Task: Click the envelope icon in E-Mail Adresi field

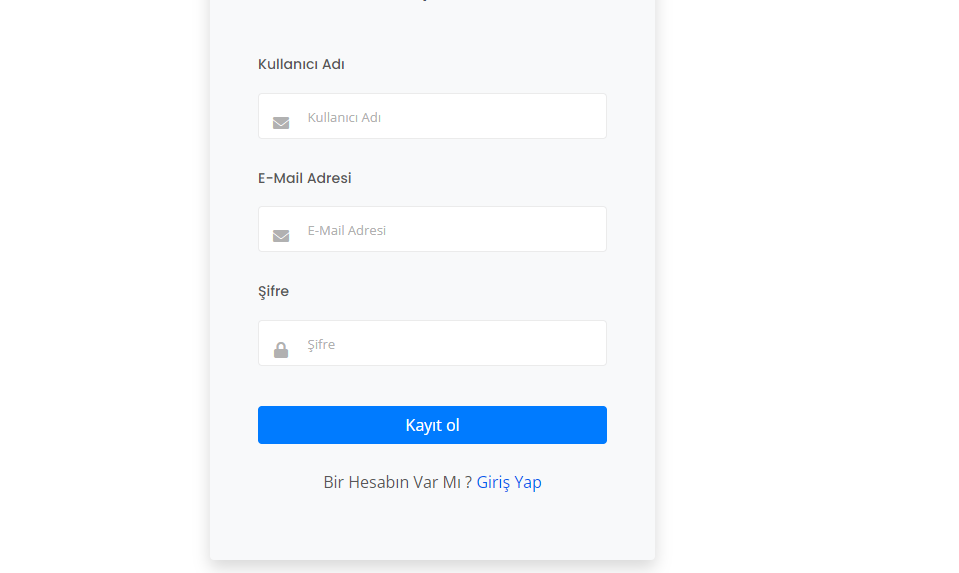Action: pos(281,236)
